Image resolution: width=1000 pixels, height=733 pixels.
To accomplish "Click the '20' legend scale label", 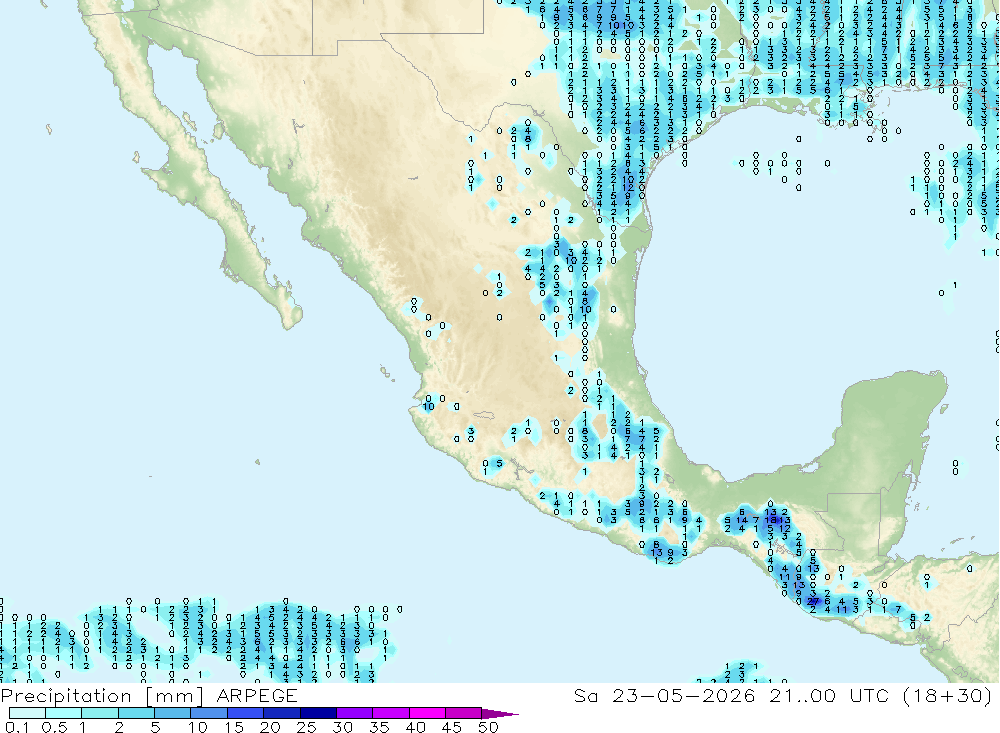I will tap(270, 727).
